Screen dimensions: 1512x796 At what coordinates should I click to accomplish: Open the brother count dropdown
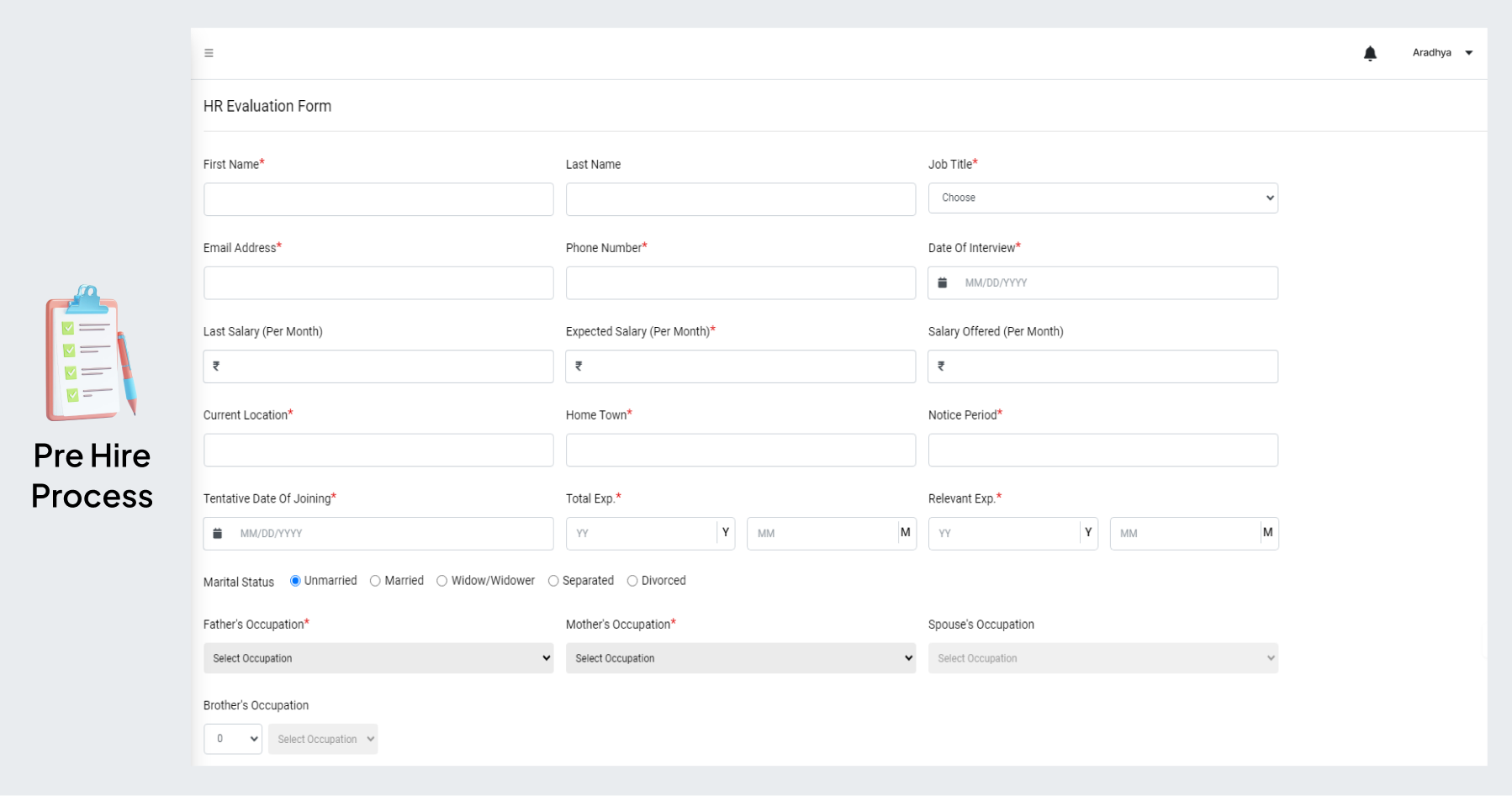[x=233, y=739]
